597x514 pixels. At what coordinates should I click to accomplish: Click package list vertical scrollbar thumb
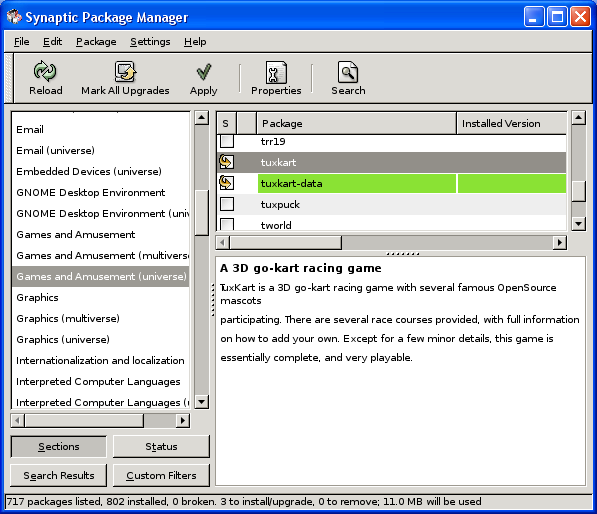point(578,191)
